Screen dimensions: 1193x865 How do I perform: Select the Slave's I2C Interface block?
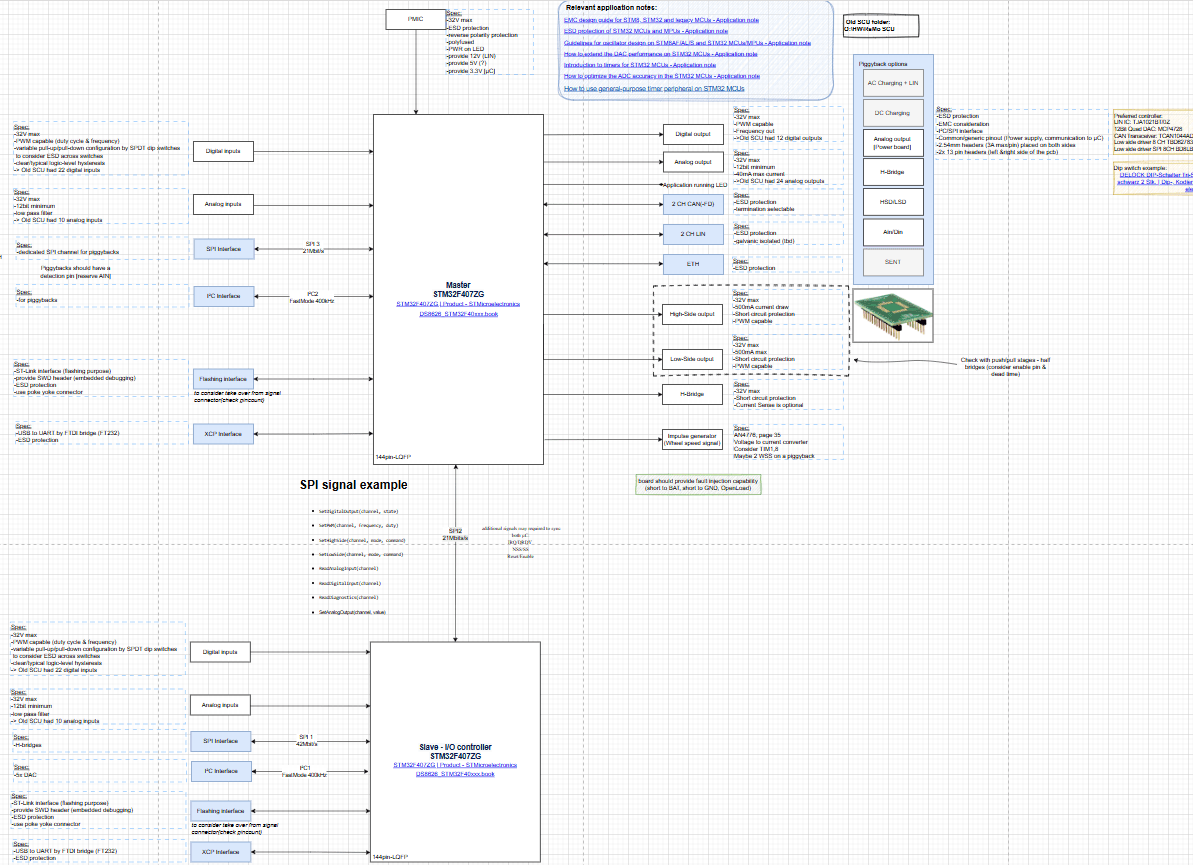click(220, 771)
